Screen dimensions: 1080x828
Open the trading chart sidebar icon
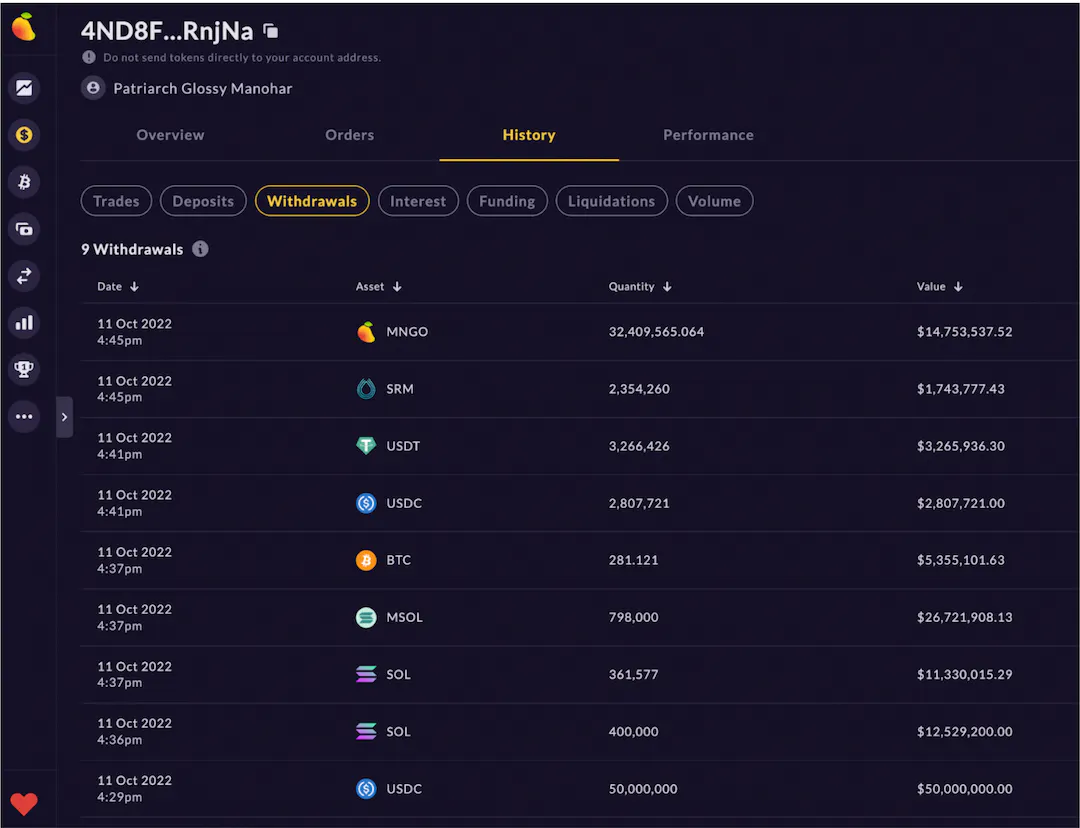24,88
